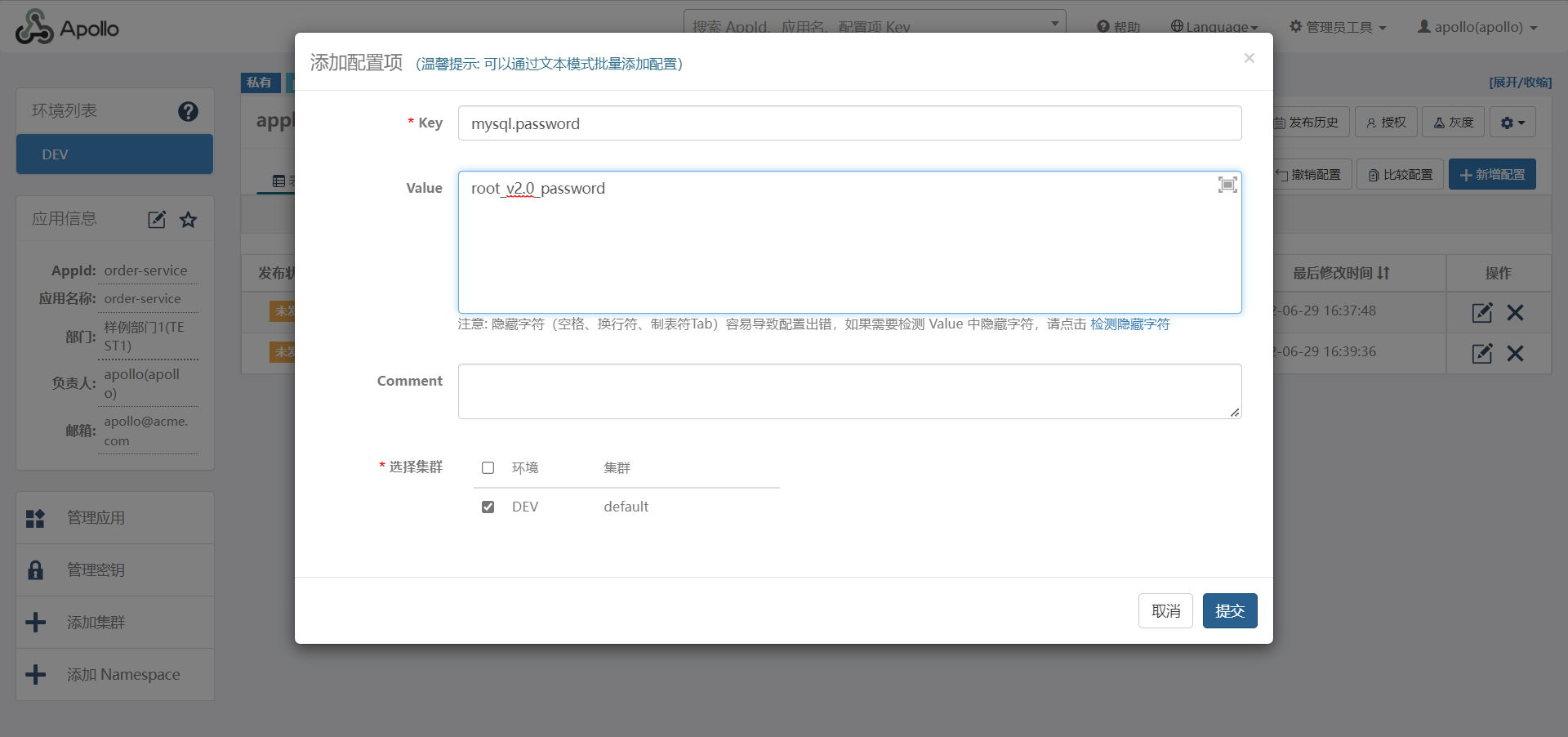Expand the 管理员工具 menu
Viewport: 1568px width, 737px height.
(x=1338, y=27)
